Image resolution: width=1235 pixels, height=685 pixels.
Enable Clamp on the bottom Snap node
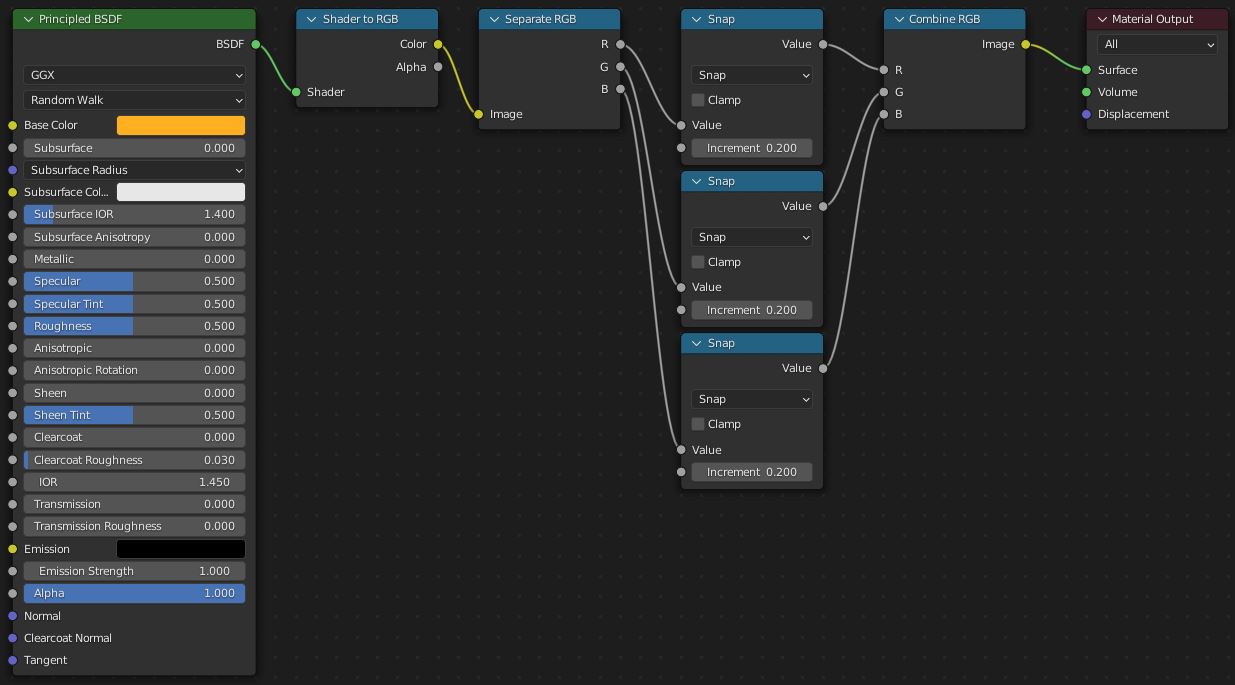[x=697, y=424]
